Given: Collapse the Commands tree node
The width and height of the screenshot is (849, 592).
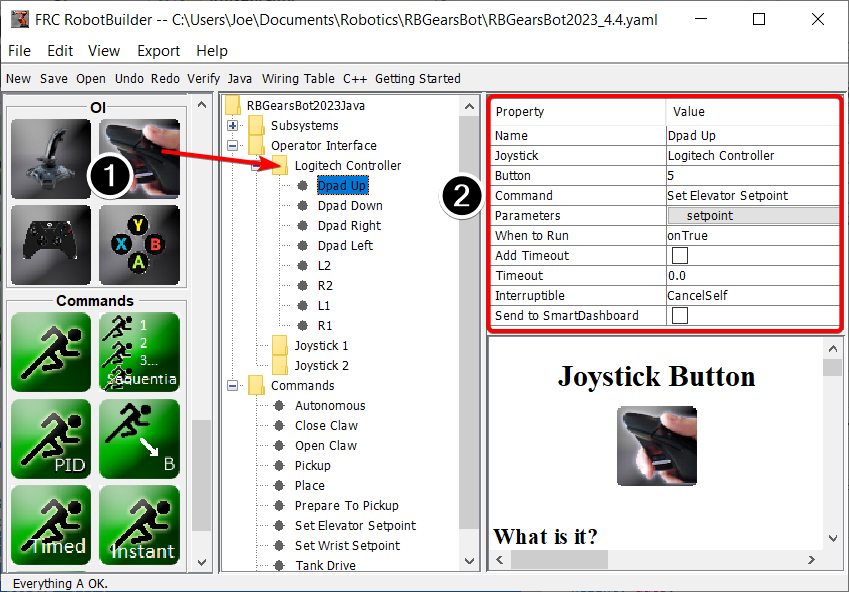Looking at the screenshot, I should click(232, 386).
